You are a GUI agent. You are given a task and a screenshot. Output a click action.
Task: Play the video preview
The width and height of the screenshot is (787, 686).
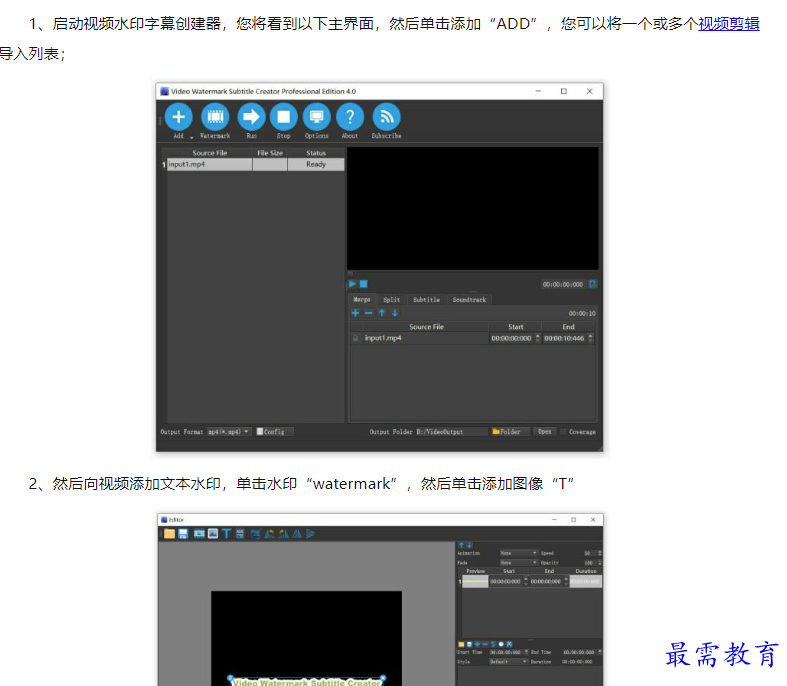[352, 284]
